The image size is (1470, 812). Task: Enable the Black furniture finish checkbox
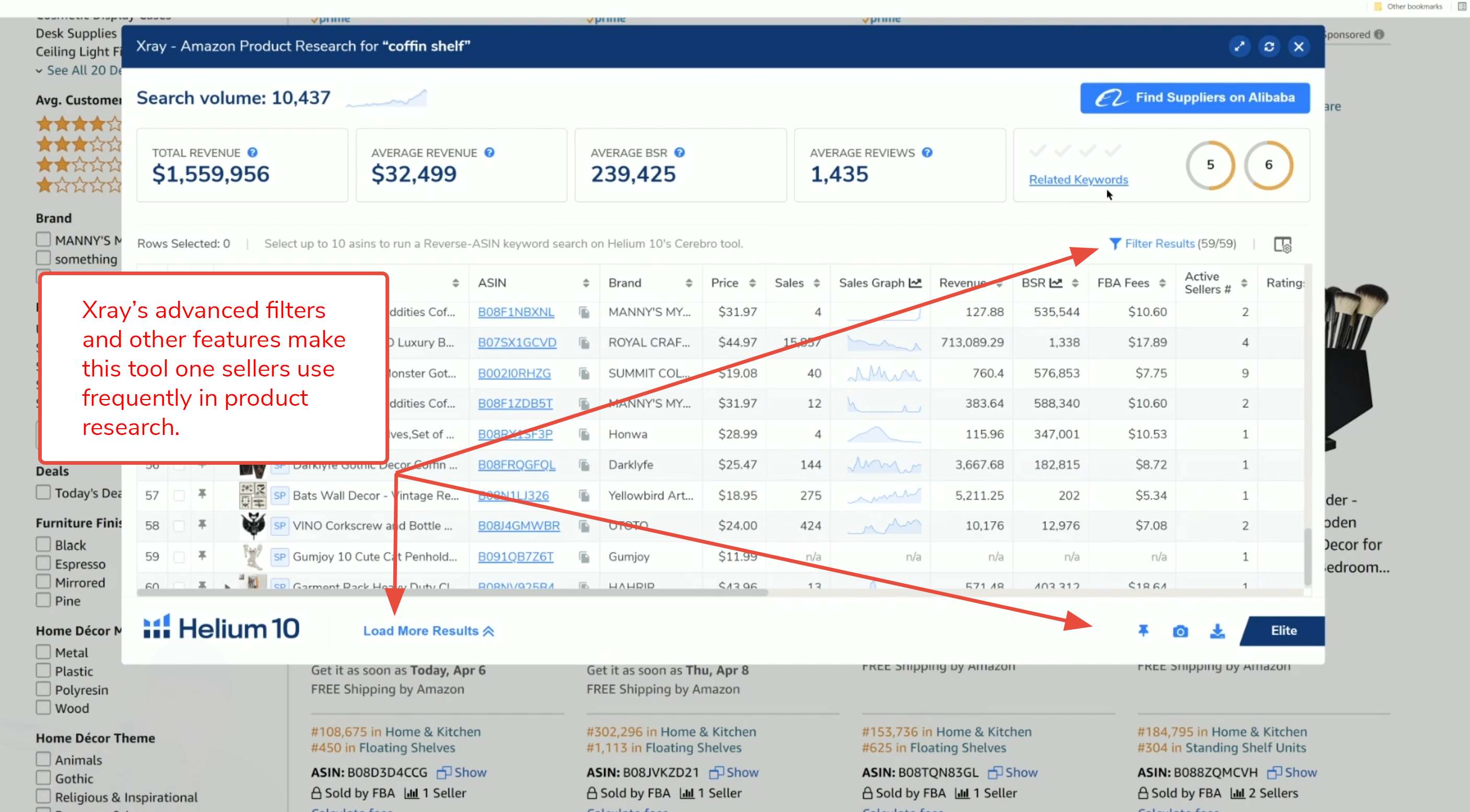[43, 544]
